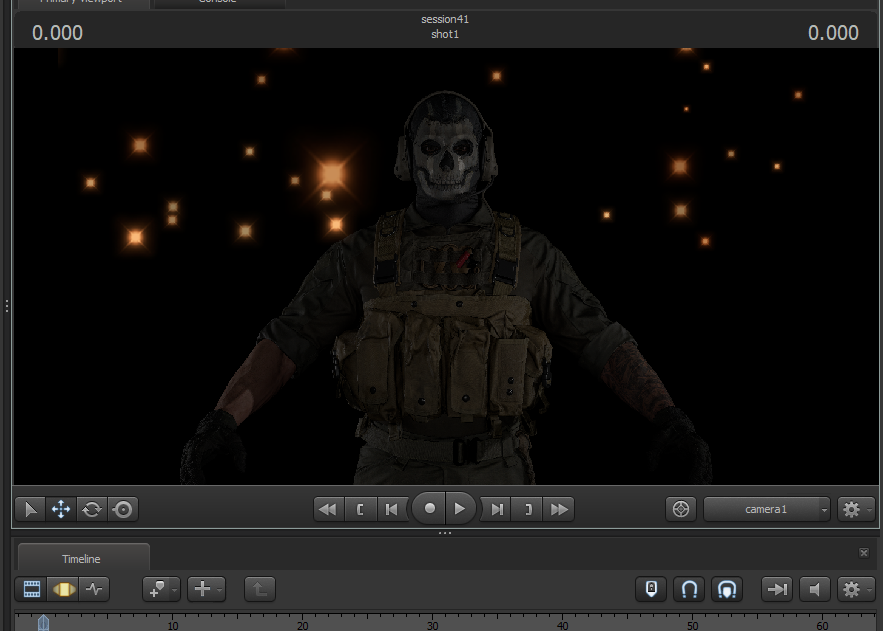Open viewport settings gear menu

coord(855,509)
